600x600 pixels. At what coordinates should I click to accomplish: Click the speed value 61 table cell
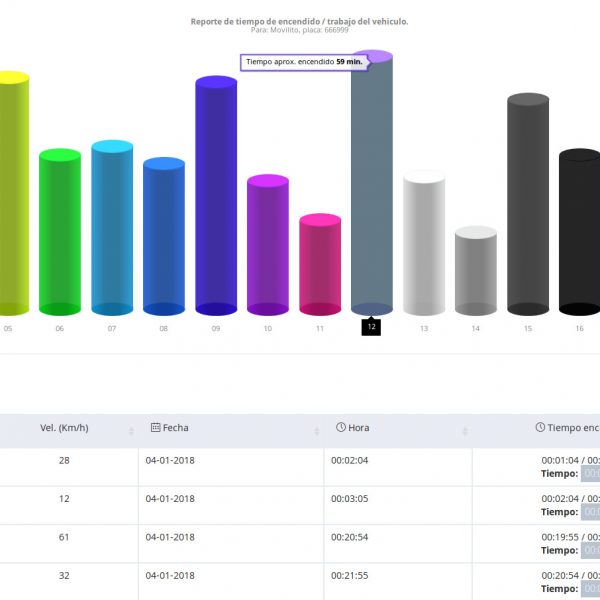pos(64,537)
